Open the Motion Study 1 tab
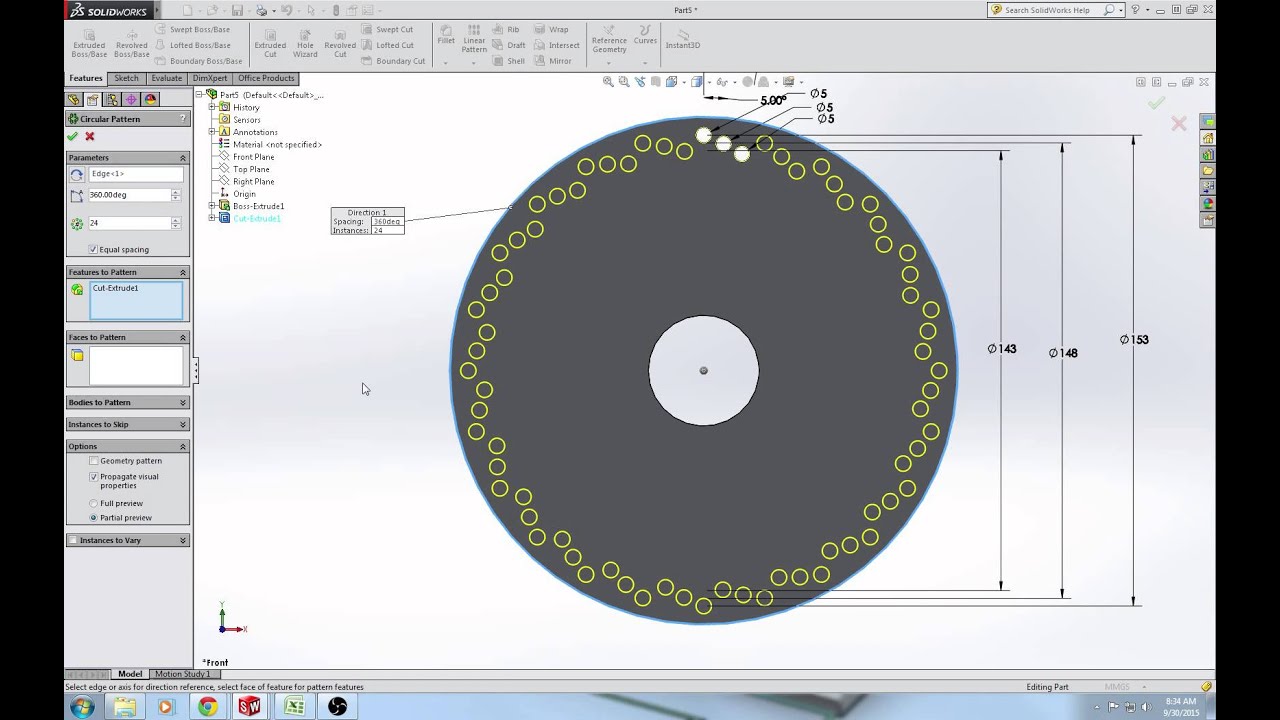1280x720 pixels. coord(182,674)
